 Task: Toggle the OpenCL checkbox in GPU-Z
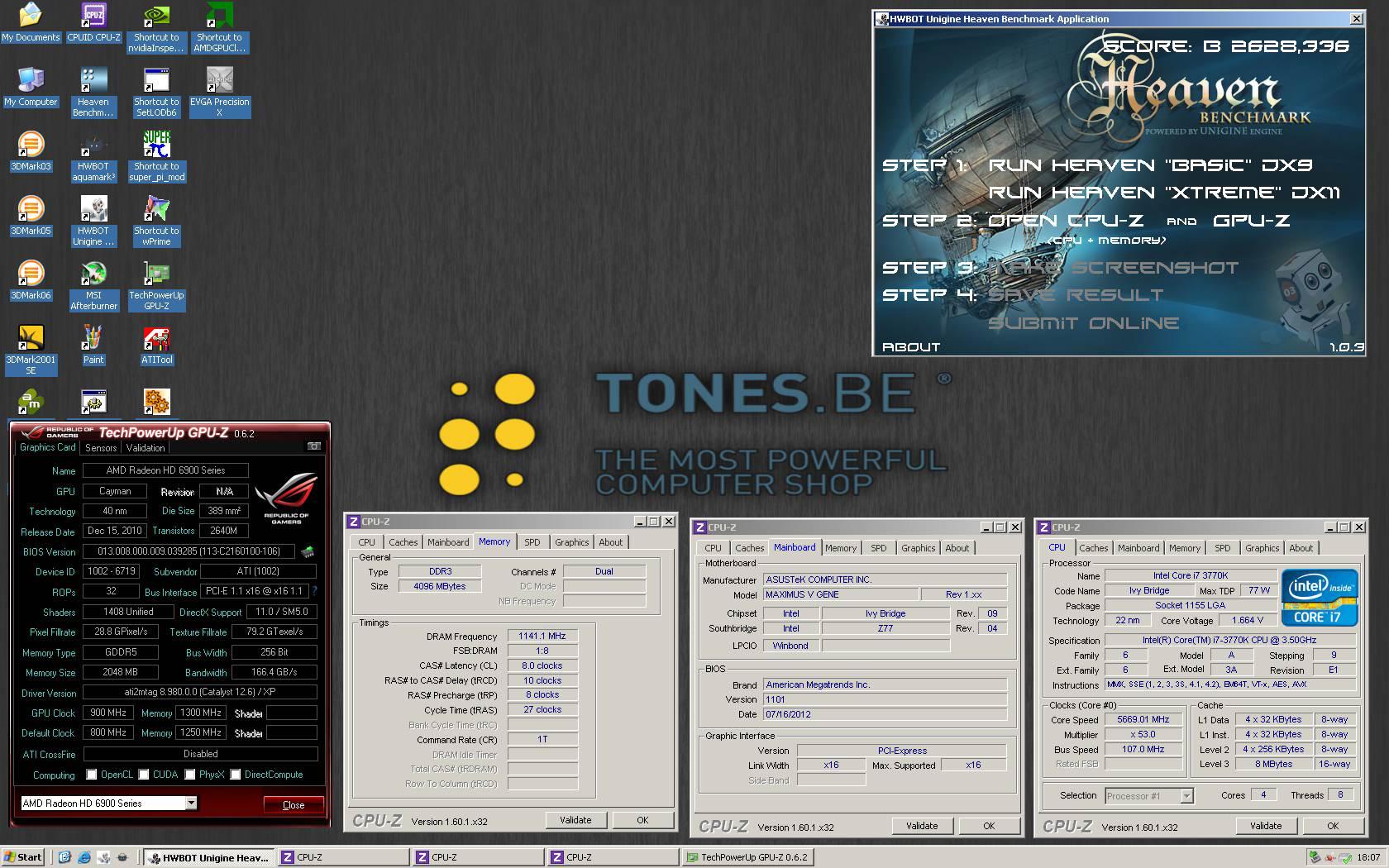tap(92, 775)
